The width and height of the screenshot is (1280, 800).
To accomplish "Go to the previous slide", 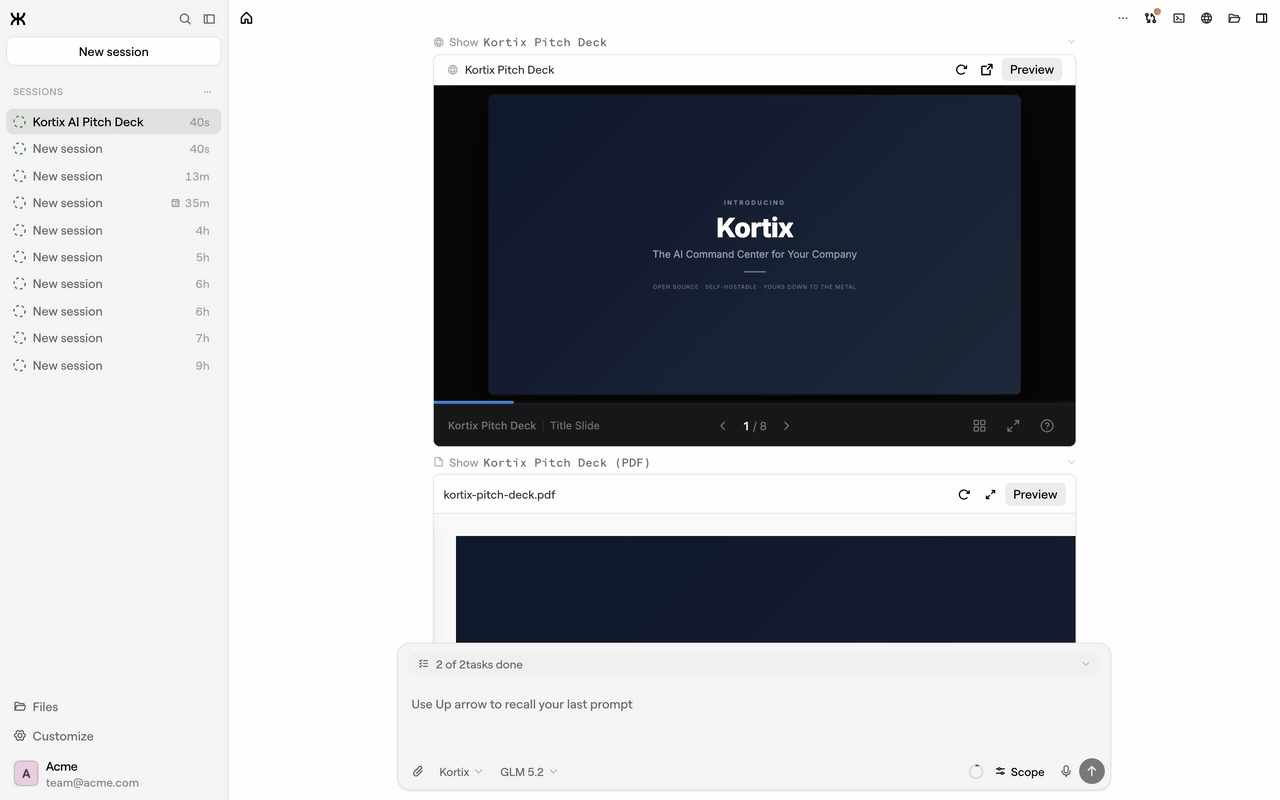I will (723, 426).
